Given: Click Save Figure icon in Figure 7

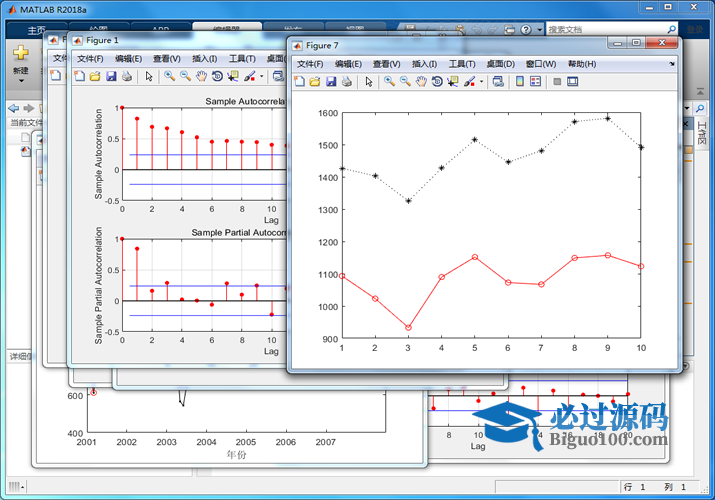Looking at the screenshot, I should point(329,82).
